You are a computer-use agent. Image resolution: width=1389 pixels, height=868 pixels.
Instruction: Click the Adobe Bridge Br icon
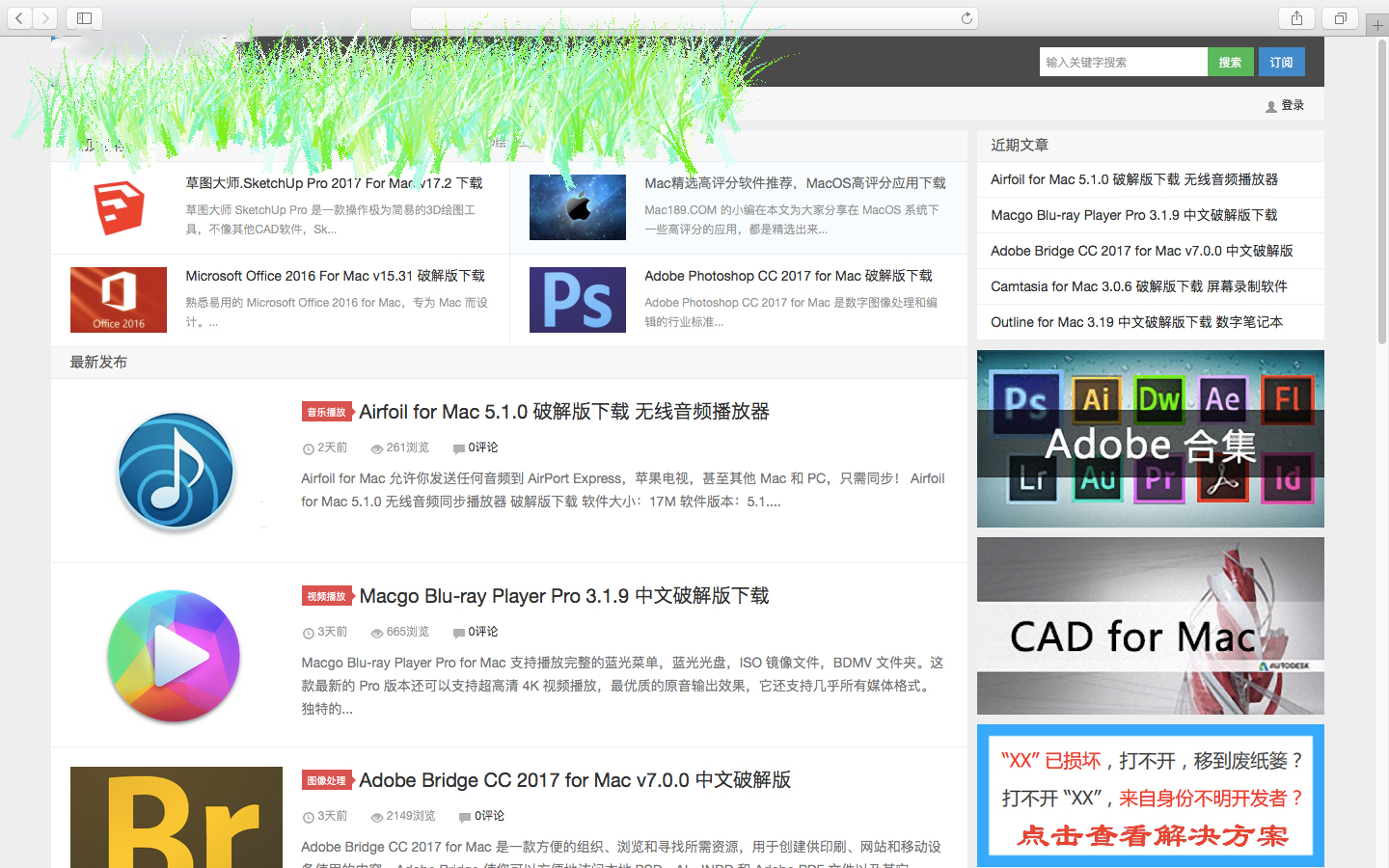[x=177, y=817]
